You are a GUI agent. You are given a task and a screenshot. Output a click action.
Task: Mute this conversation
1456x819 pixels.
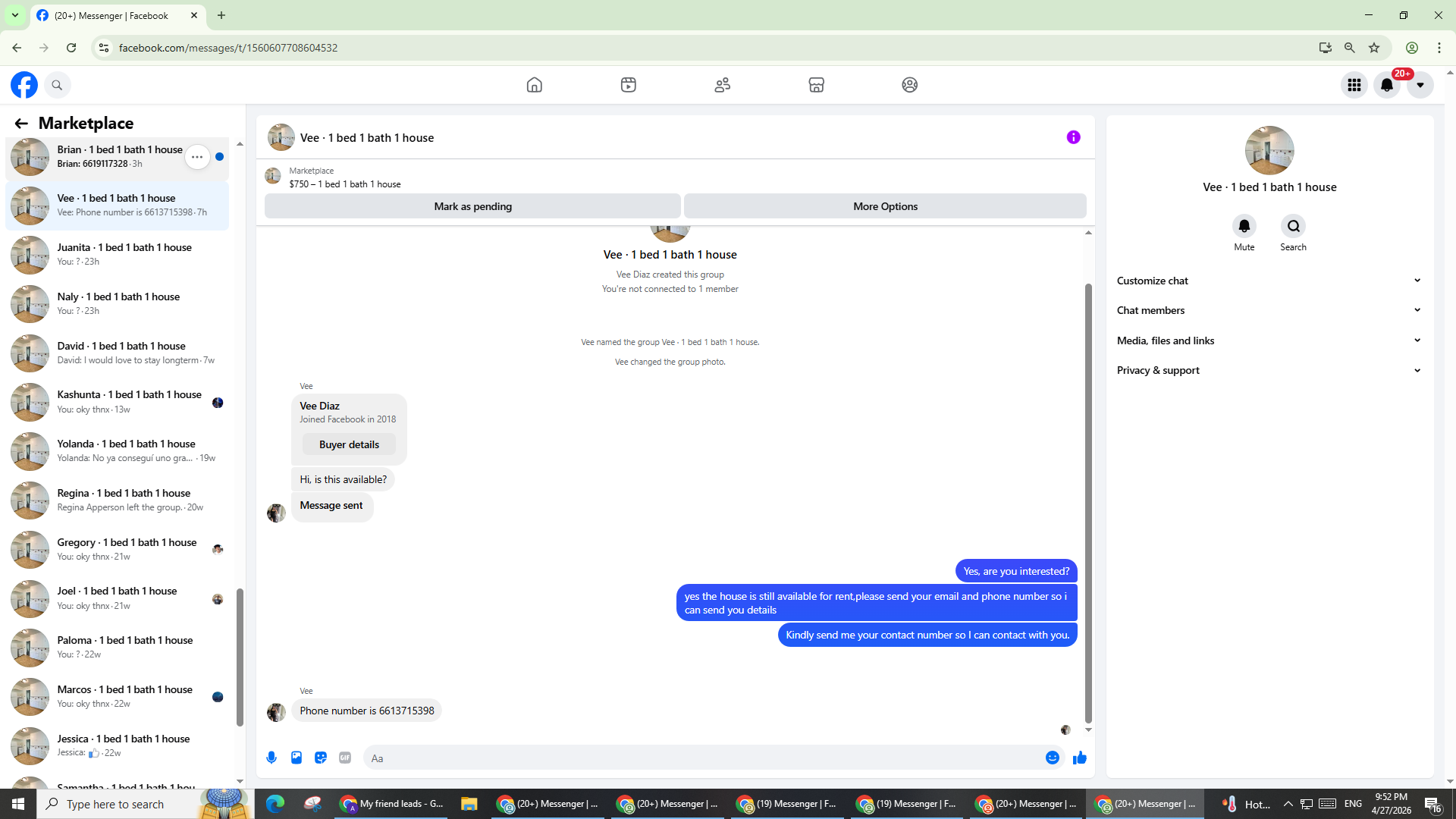(1244, 226)
